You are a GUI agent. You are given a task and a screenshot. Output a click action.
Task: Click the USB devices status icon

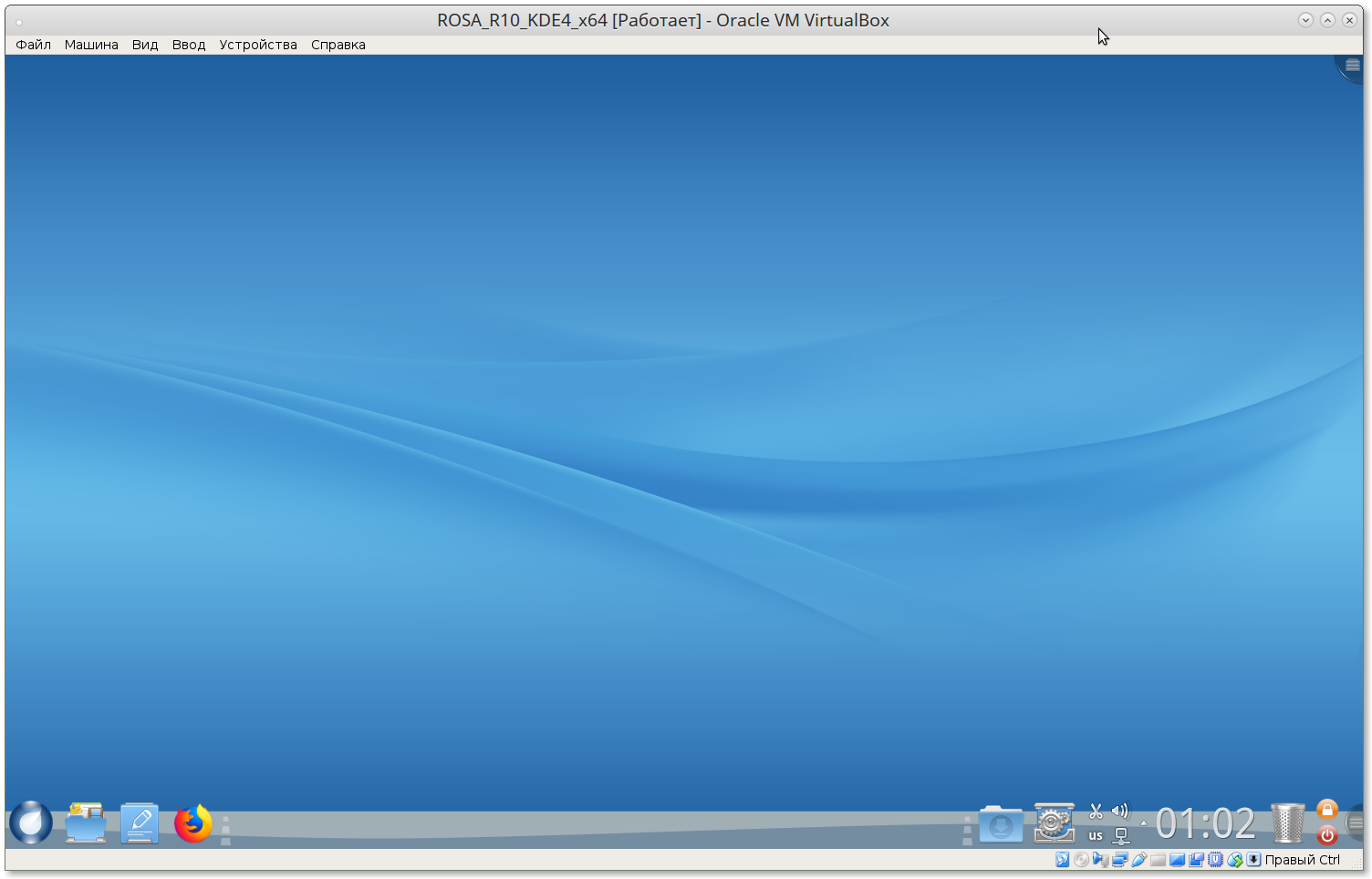[1138, 860]
